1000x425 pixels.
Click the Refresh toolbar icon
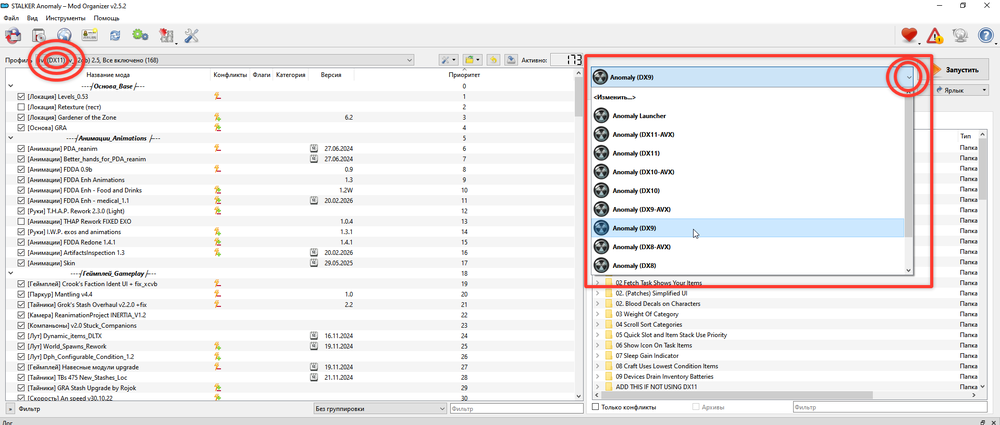coord(115,36)
